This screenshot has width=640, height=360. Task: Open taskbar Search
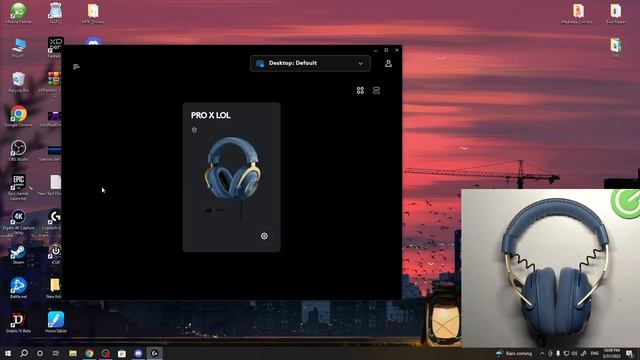[x=24, y=353]
